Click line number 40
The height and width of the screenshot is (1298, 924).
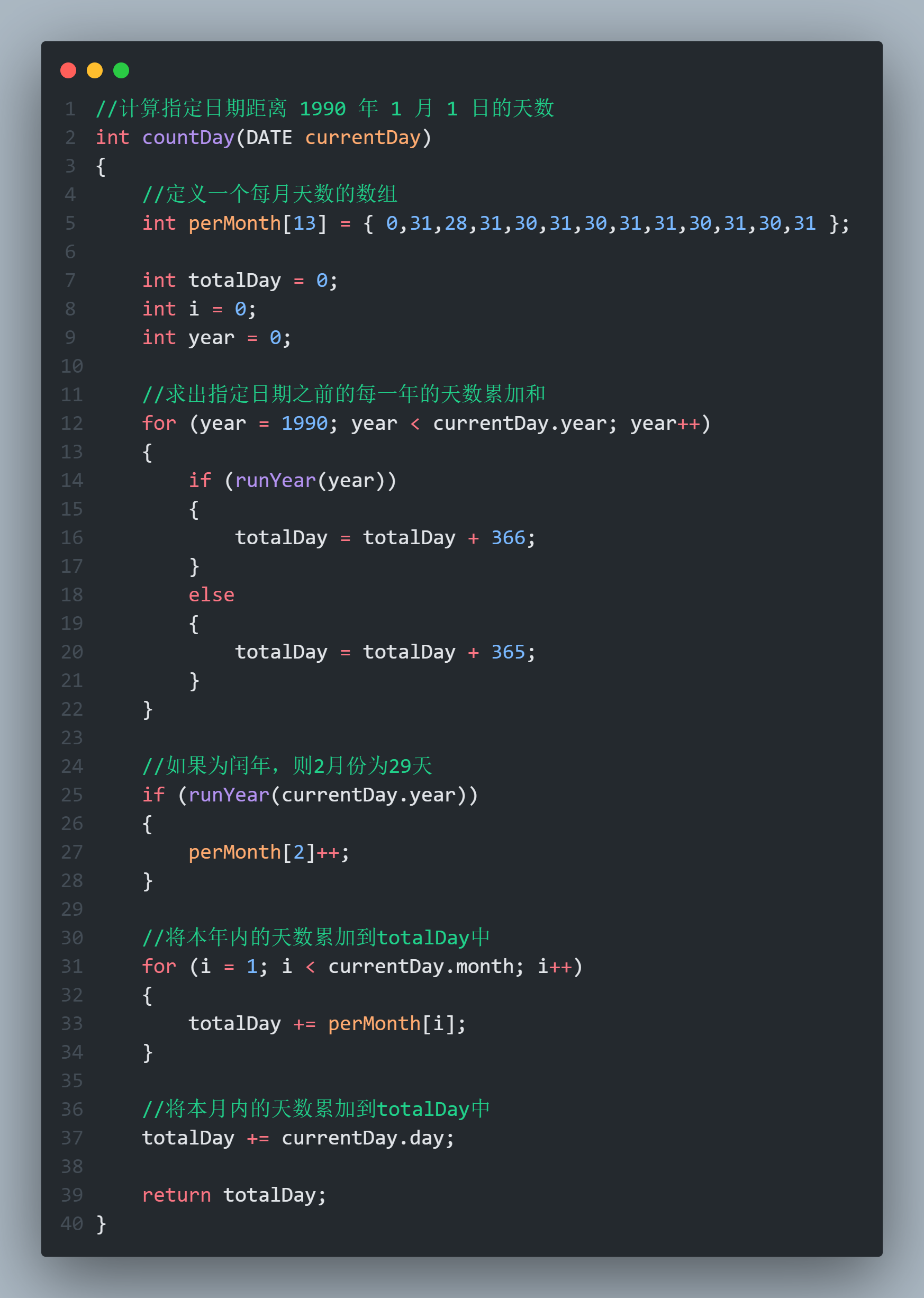(71, 1223)
